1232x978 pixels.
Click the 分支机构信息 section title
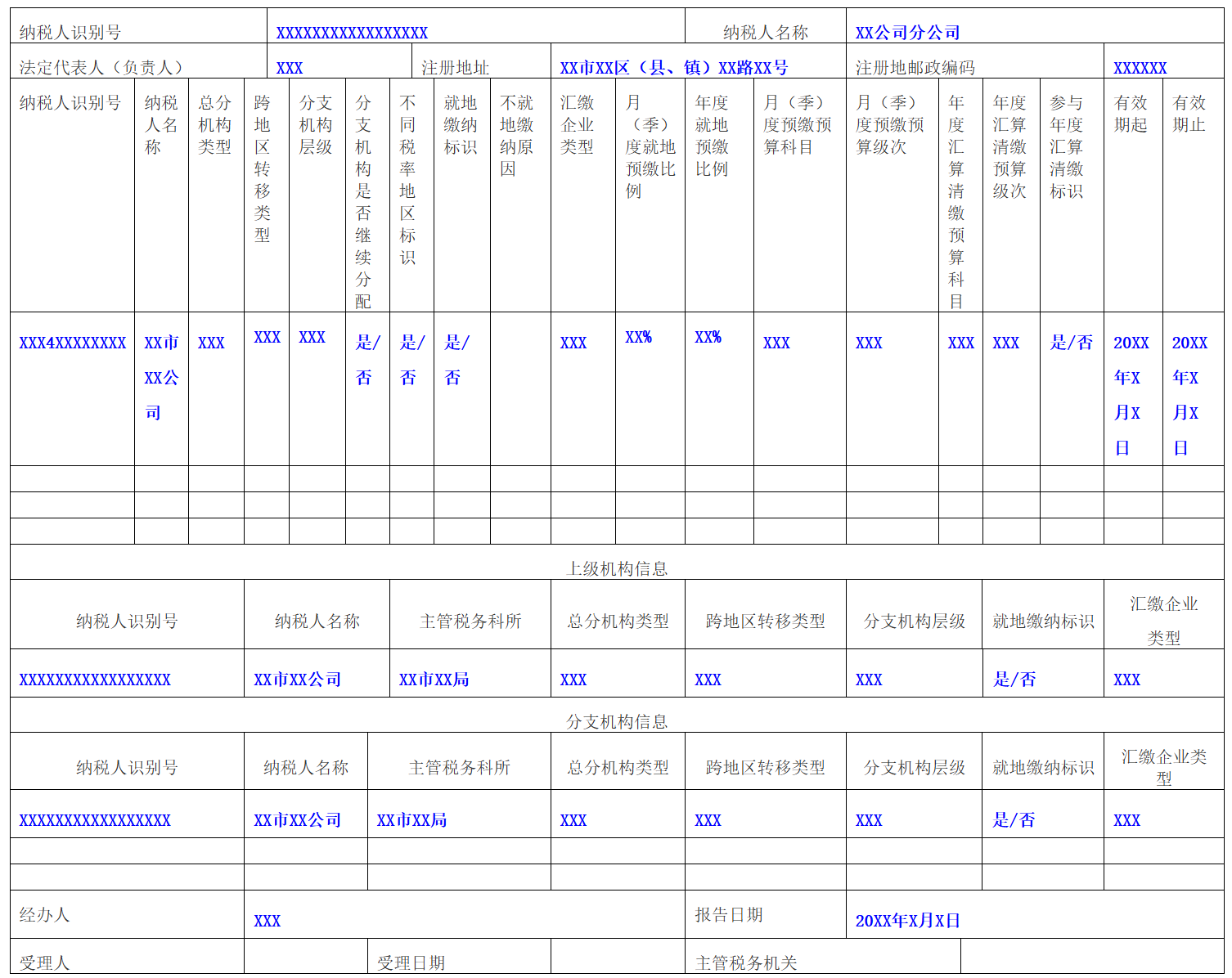(x=617, y=722)
